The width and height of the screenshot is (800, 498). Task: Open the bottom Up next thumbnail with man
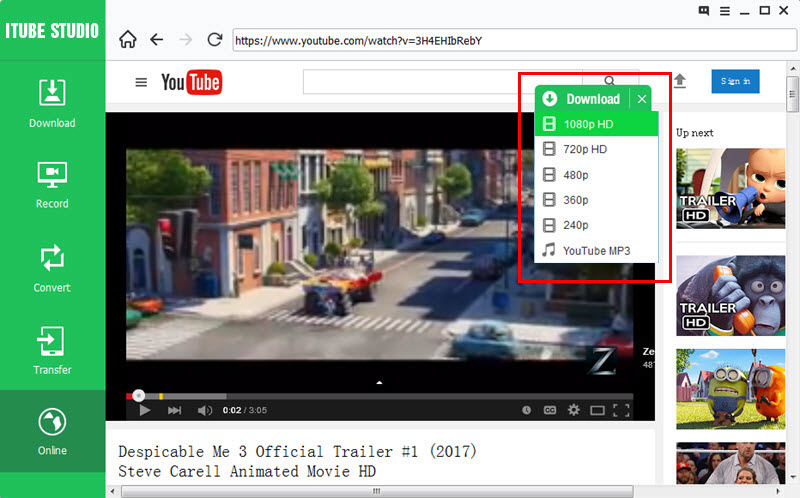click(x=731, y=463)
